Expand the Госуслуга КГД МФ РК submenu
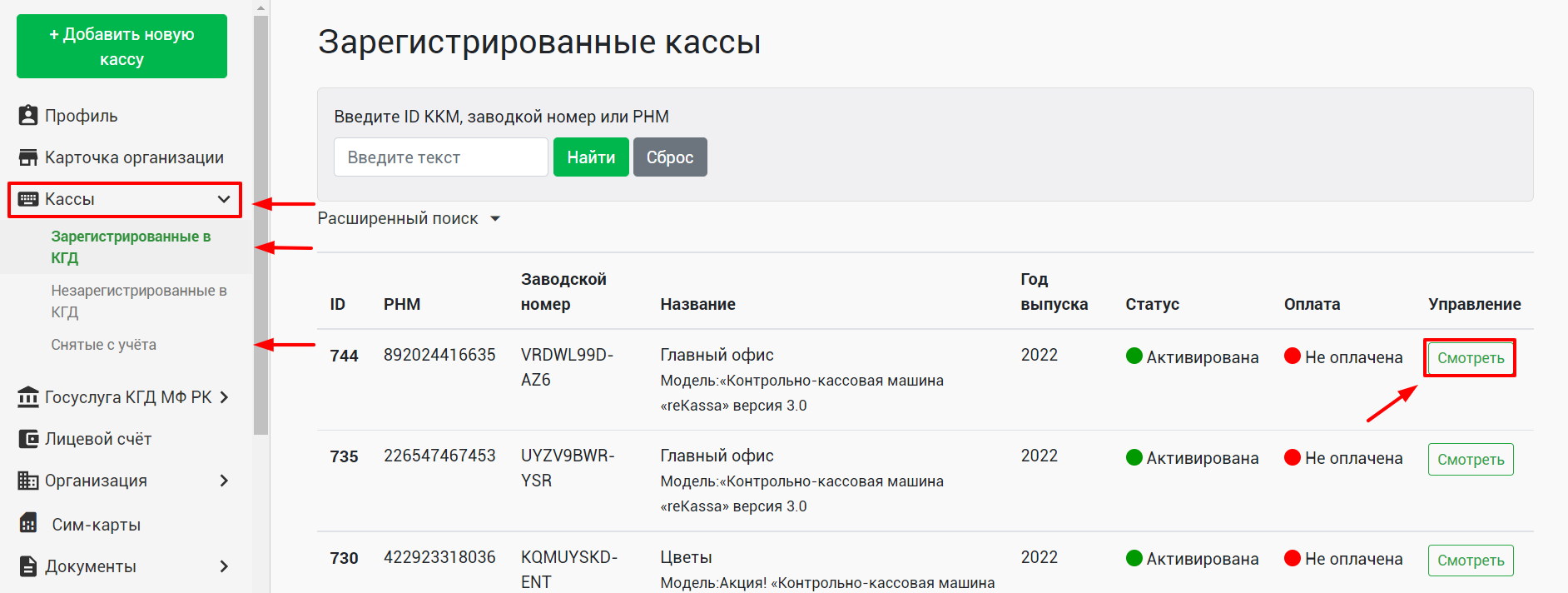Screen dimensions: 1568x593 [x=224, y=397]
